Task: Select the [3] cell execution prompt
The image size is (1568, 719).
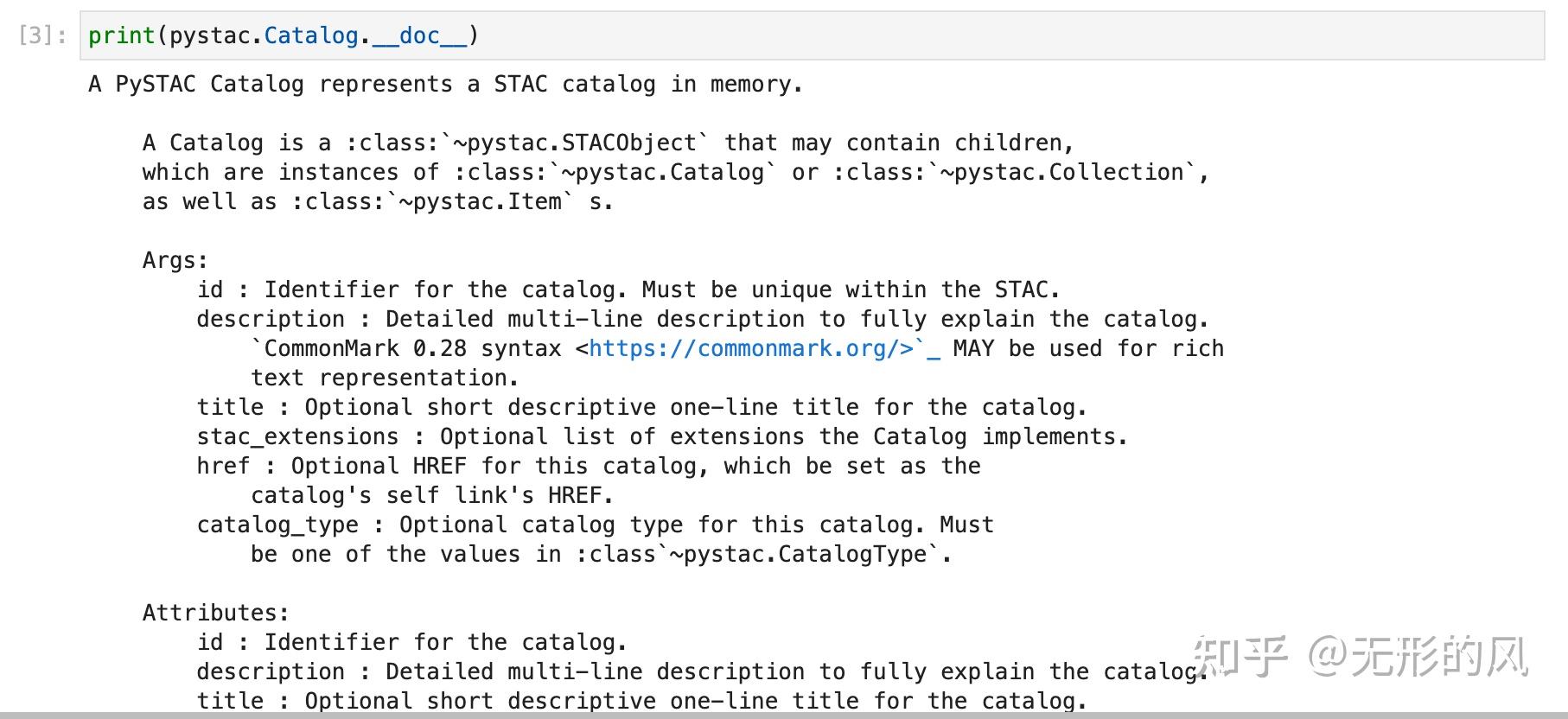Action: point(42,35)
